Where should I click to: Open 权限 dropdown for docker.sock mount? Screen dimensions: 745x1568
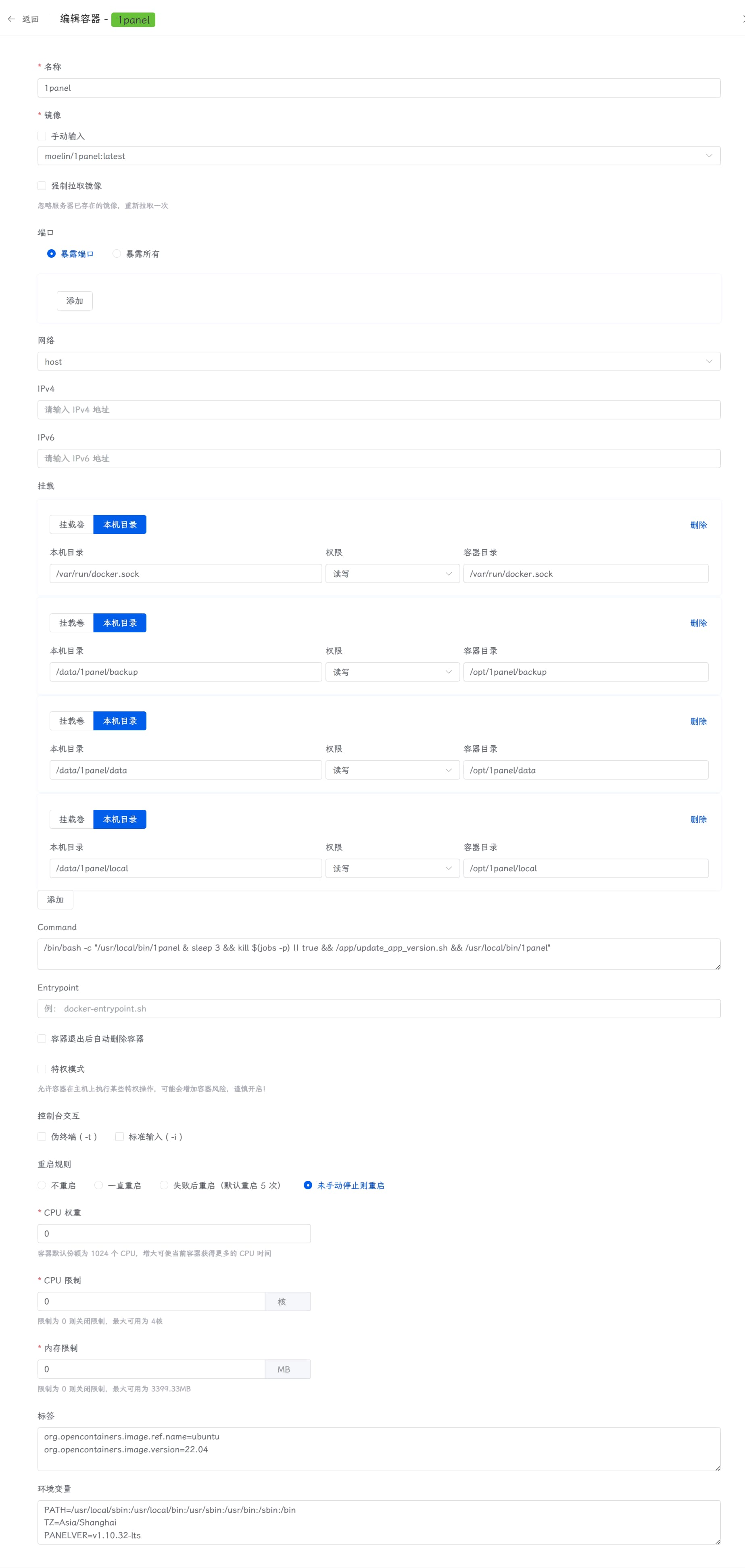(392, 574)
